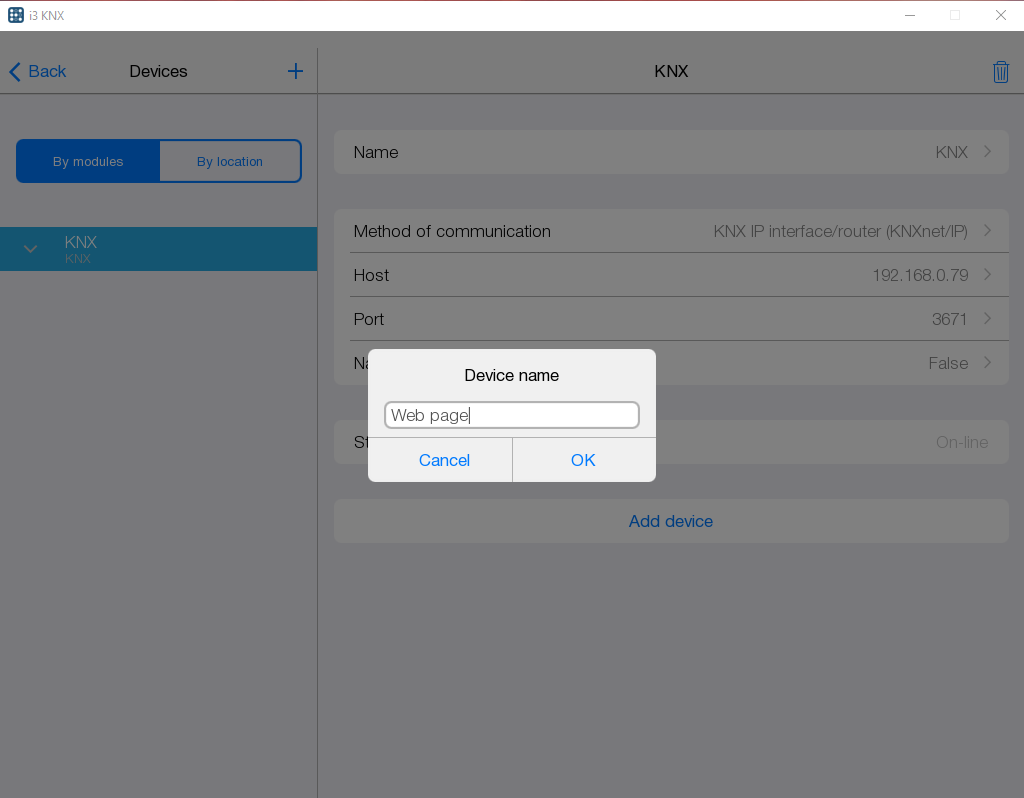This screenshot has height=798, width=1024.
Task: Click the chevron on the Host row
Action: coord(986,275)
